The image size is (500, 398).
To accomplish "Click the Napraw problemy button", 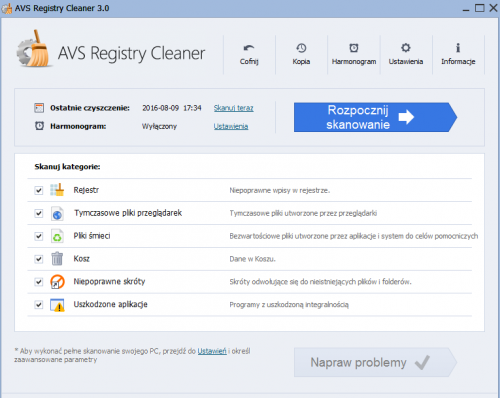I will [375, 362].
